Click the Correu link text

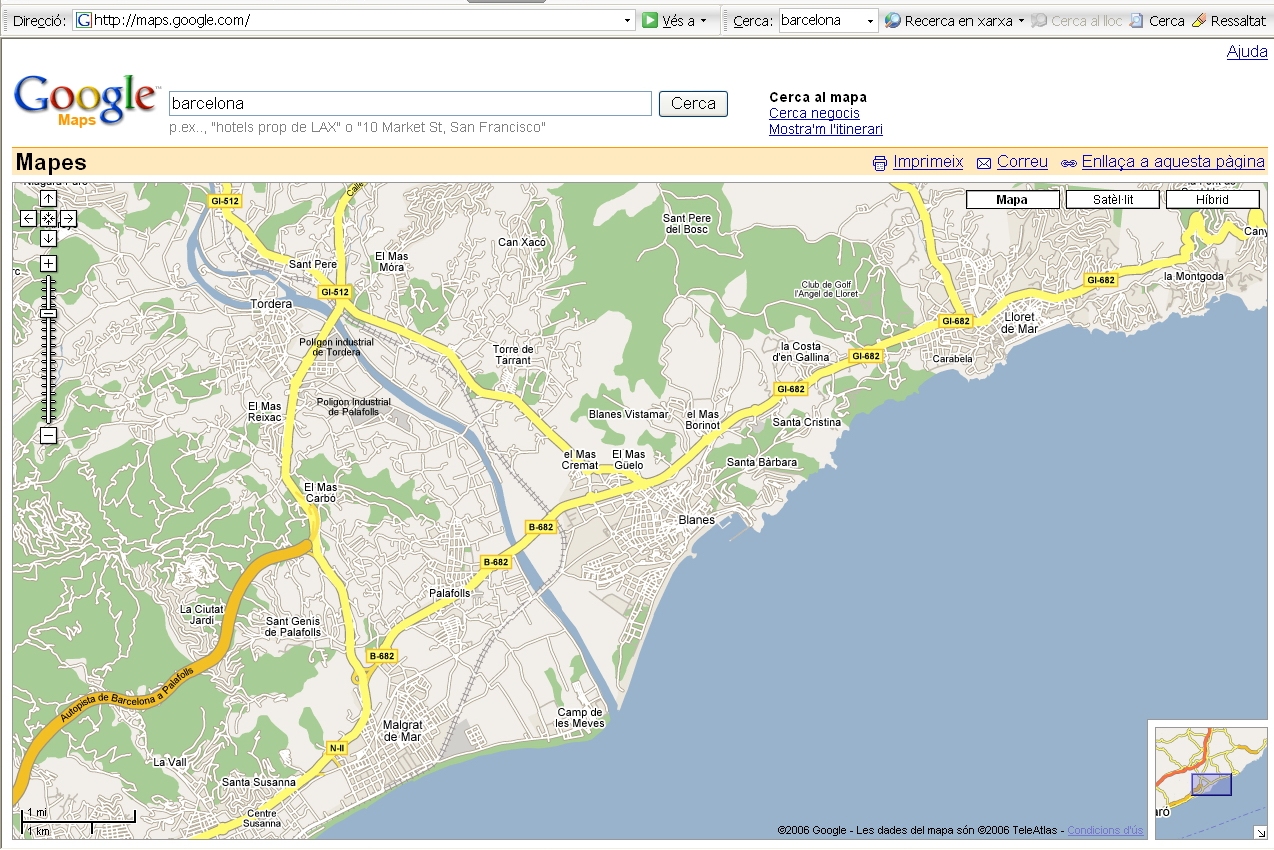[1022, 162]
